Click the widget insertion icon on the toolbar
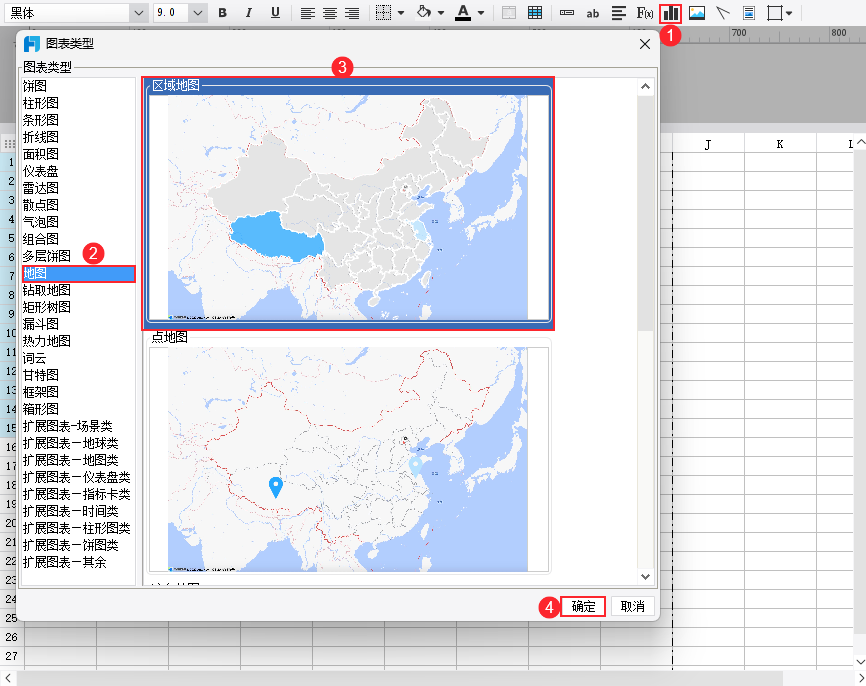Viewport: 866px width, 686px height. click(x=748, y=13)
